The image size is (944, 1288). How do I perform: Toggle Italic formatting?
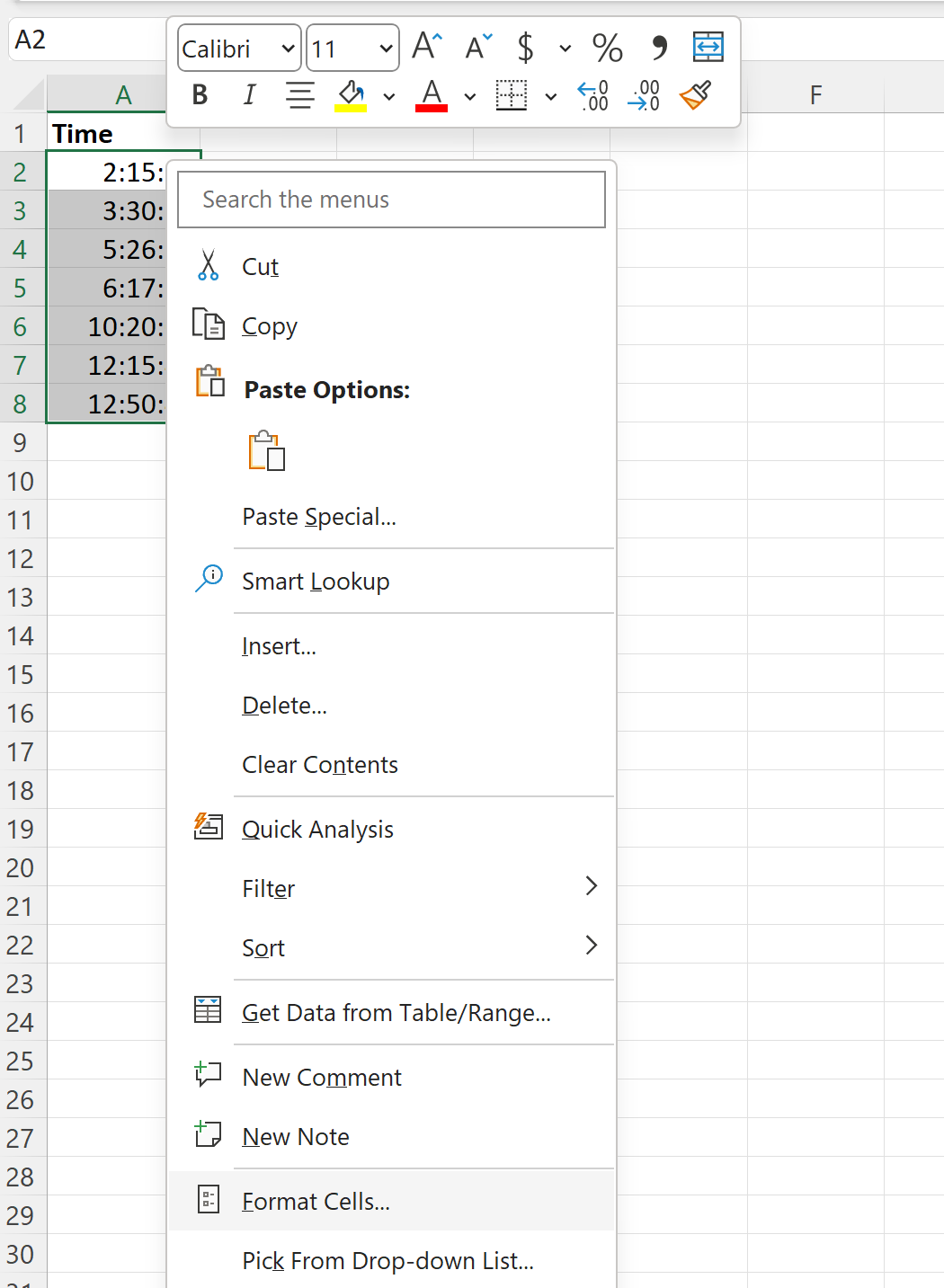[250, 94]
